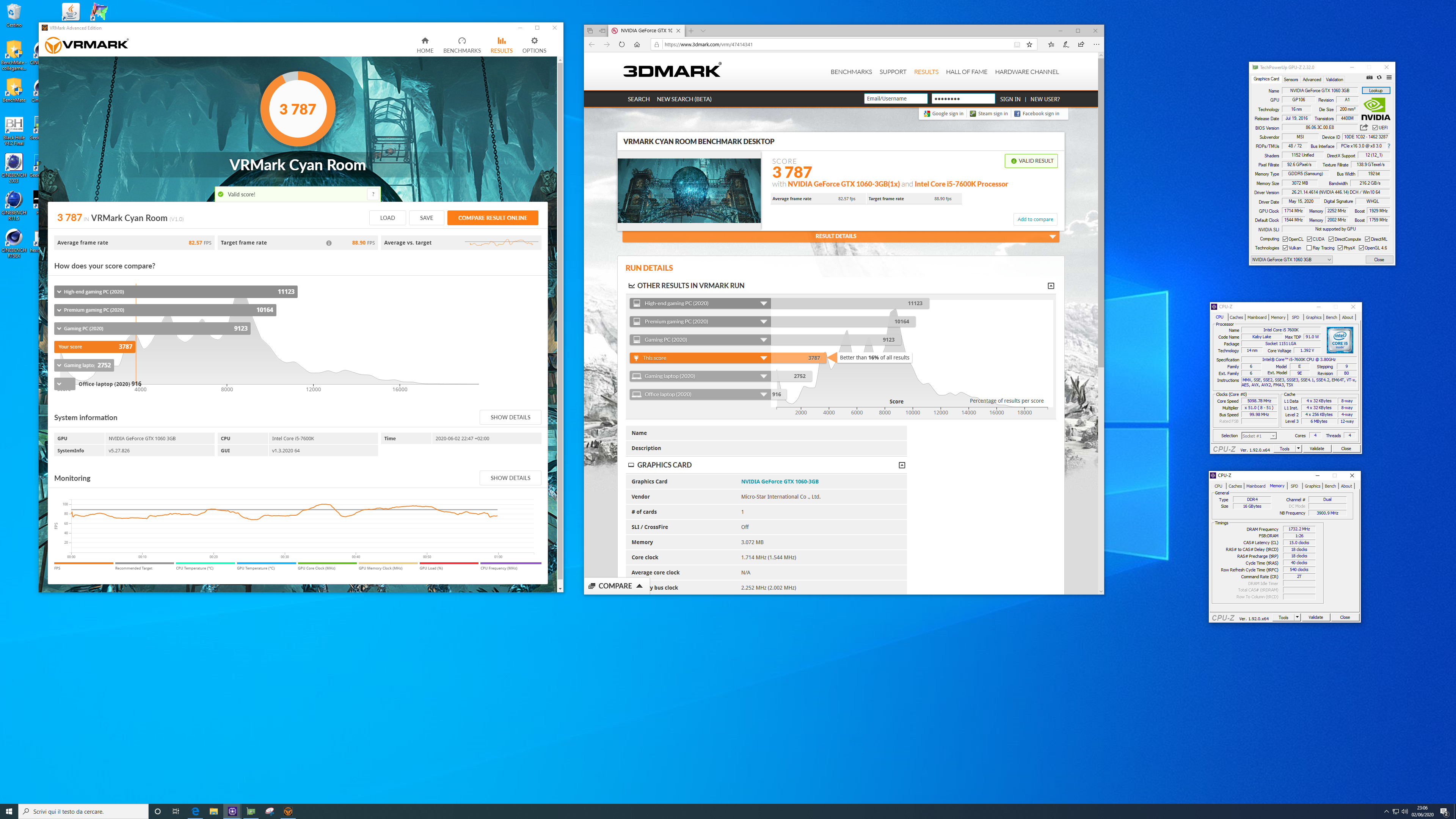Open GPU selection dropdown in GPU-Z

[x=1291, y=259]
